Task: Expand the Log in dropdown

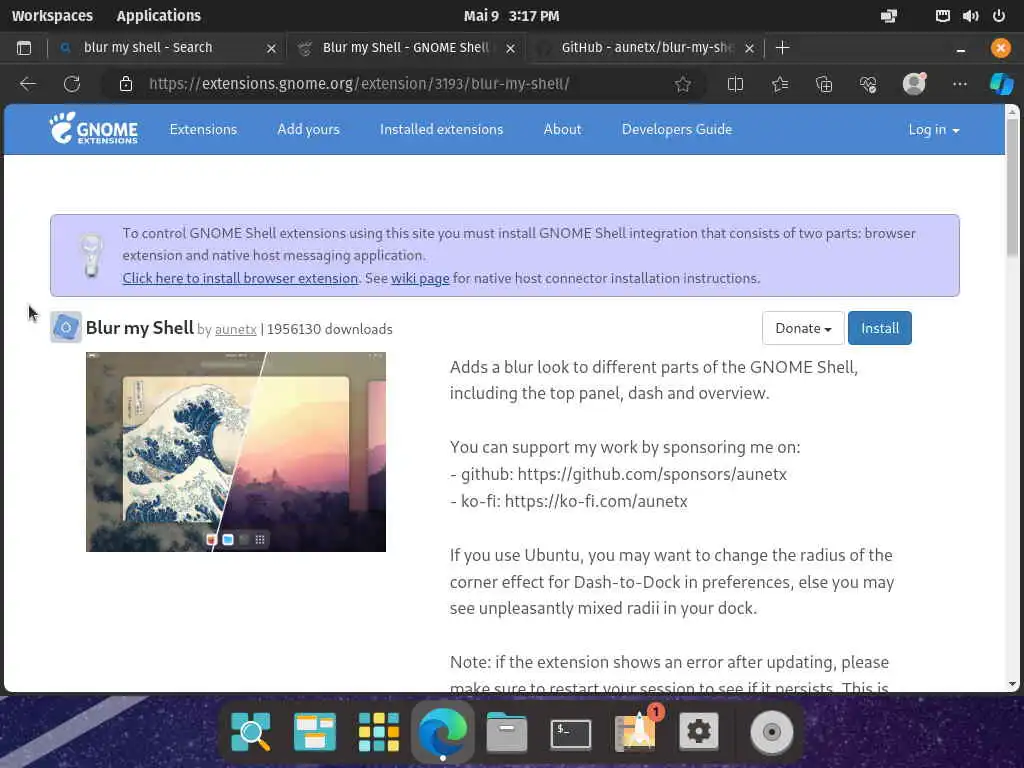Action: click(x=934, y=129)
